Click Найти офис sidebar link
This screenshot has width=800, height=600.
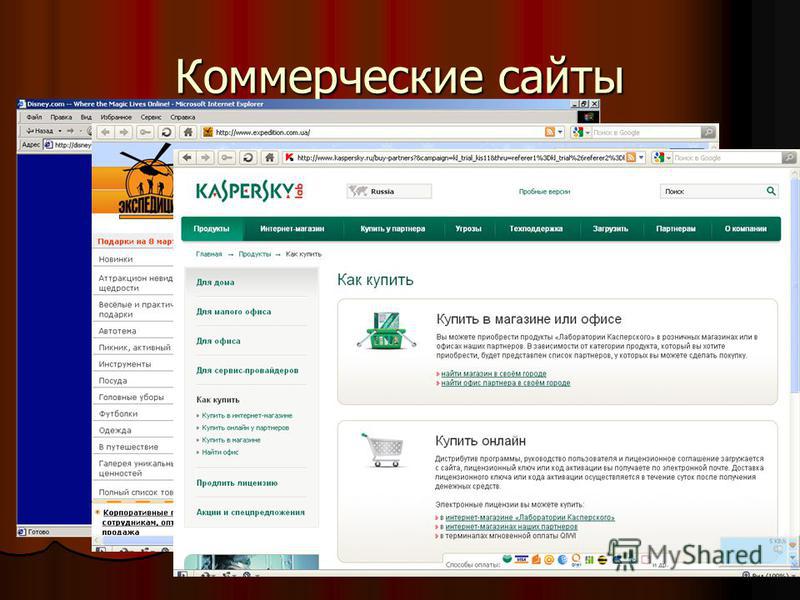point(220,452)
